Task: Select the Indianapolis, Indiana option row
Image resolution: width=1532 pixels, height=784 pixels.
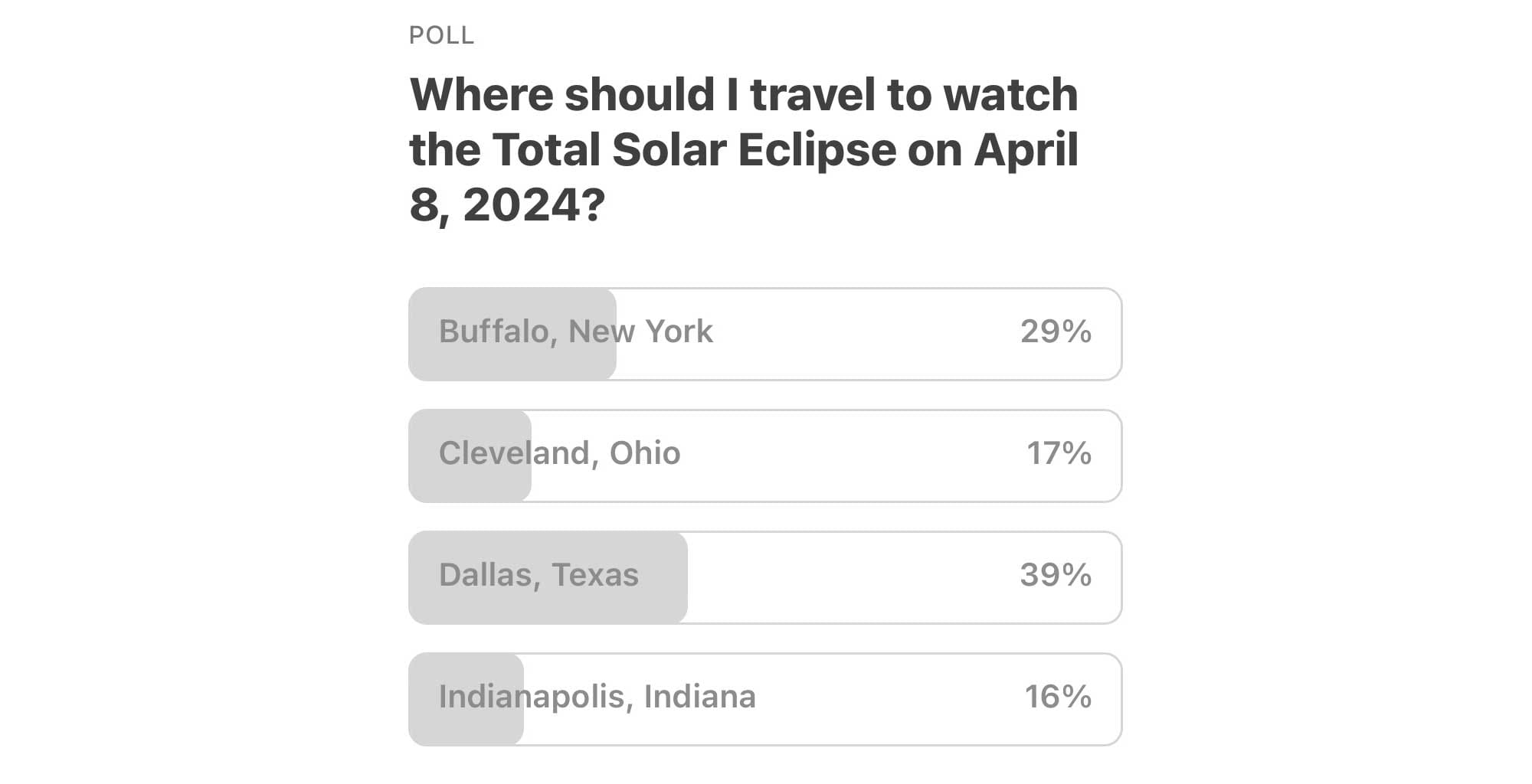Action: tap(766, 697)
